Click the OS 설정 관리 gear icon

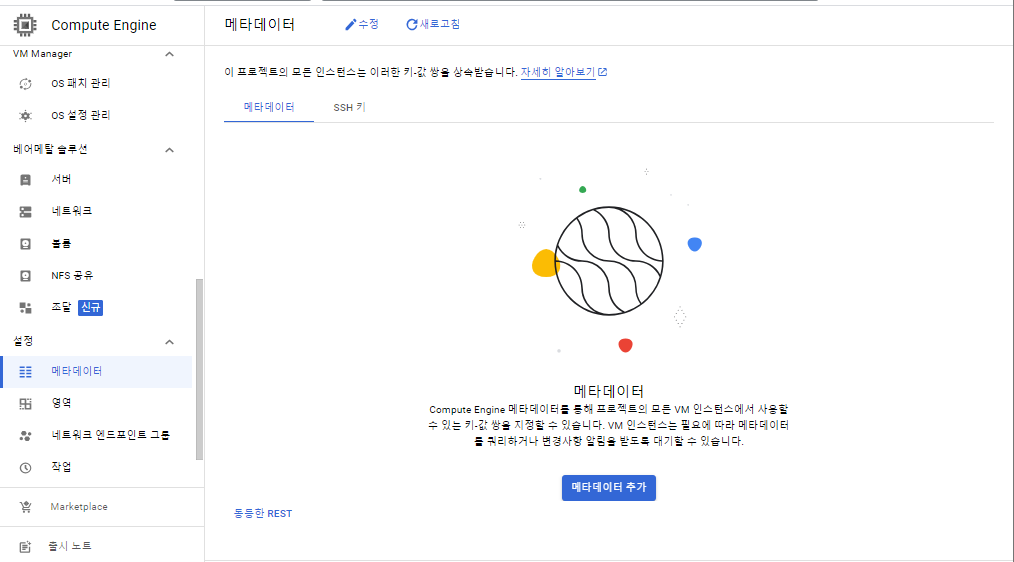[25, 116]
